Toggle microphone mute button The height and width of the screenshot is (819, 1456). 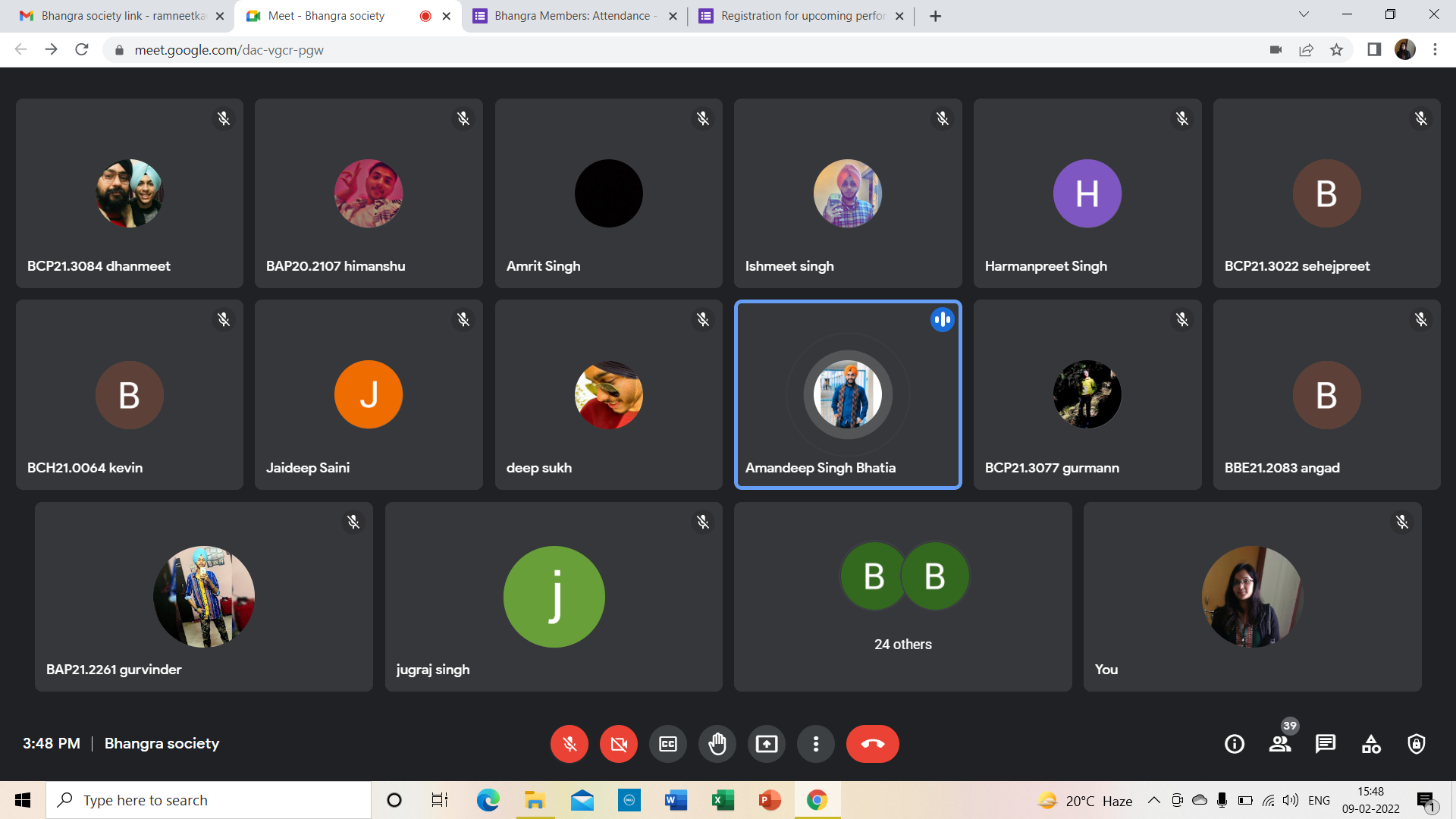coord(569,744)
